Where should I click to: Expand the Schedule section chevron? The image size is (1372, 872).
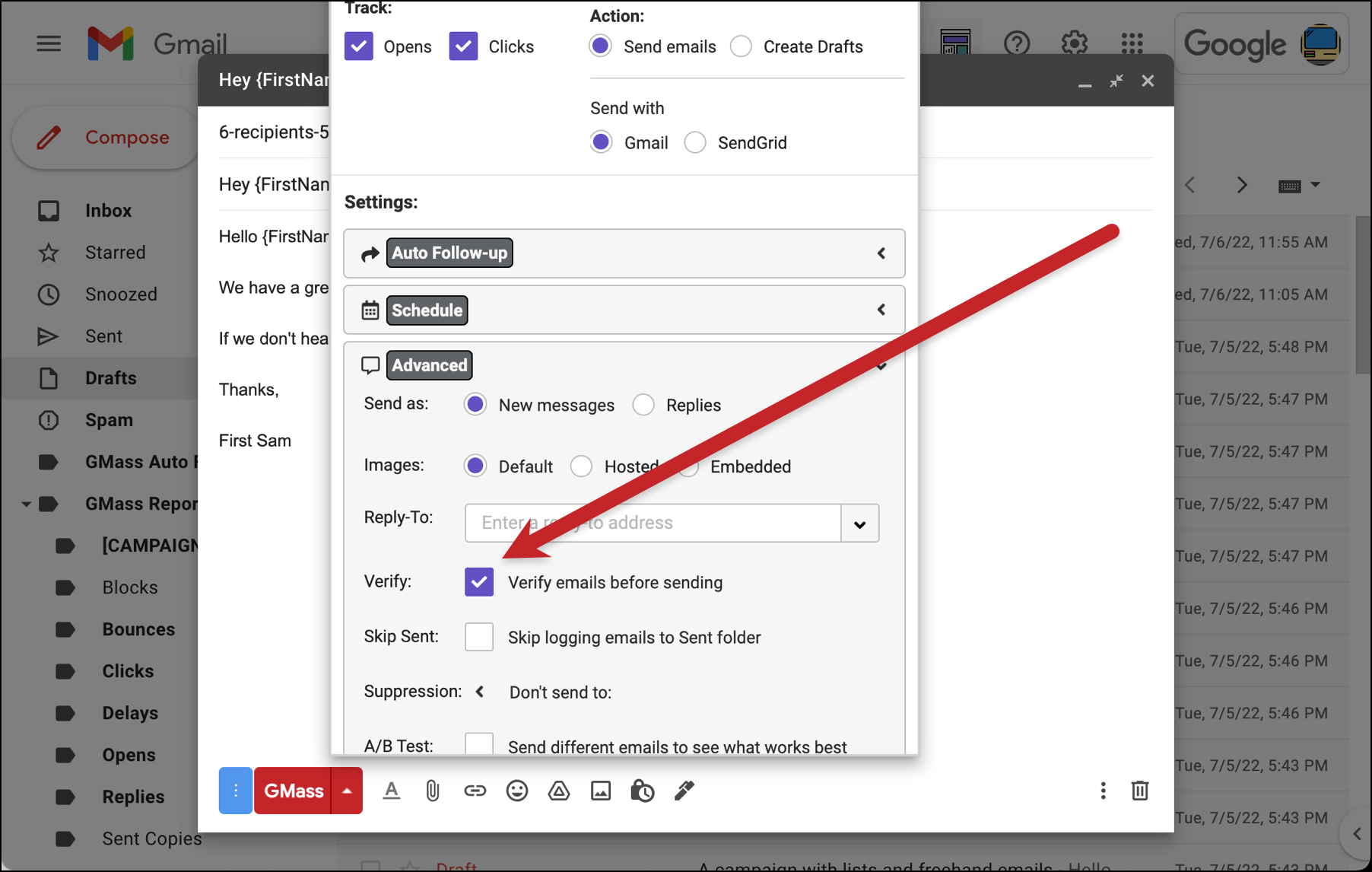tap(881, 310)
